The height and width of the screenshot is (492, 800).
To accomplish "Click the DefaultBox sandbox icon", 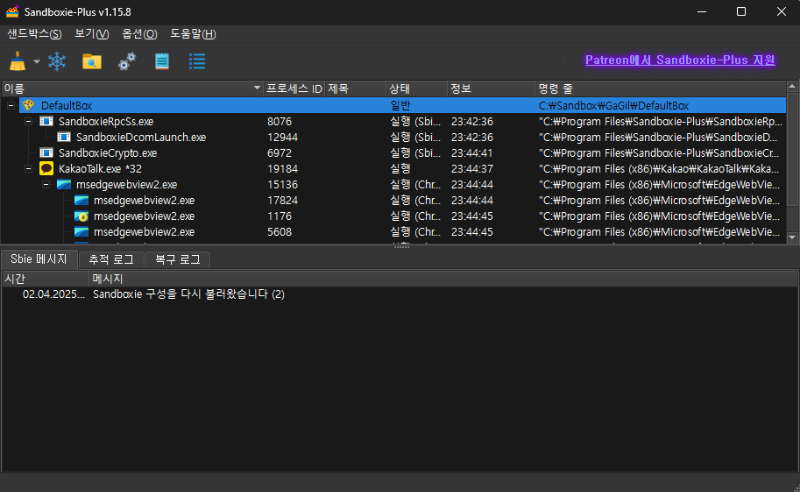I will pos(29,106).
